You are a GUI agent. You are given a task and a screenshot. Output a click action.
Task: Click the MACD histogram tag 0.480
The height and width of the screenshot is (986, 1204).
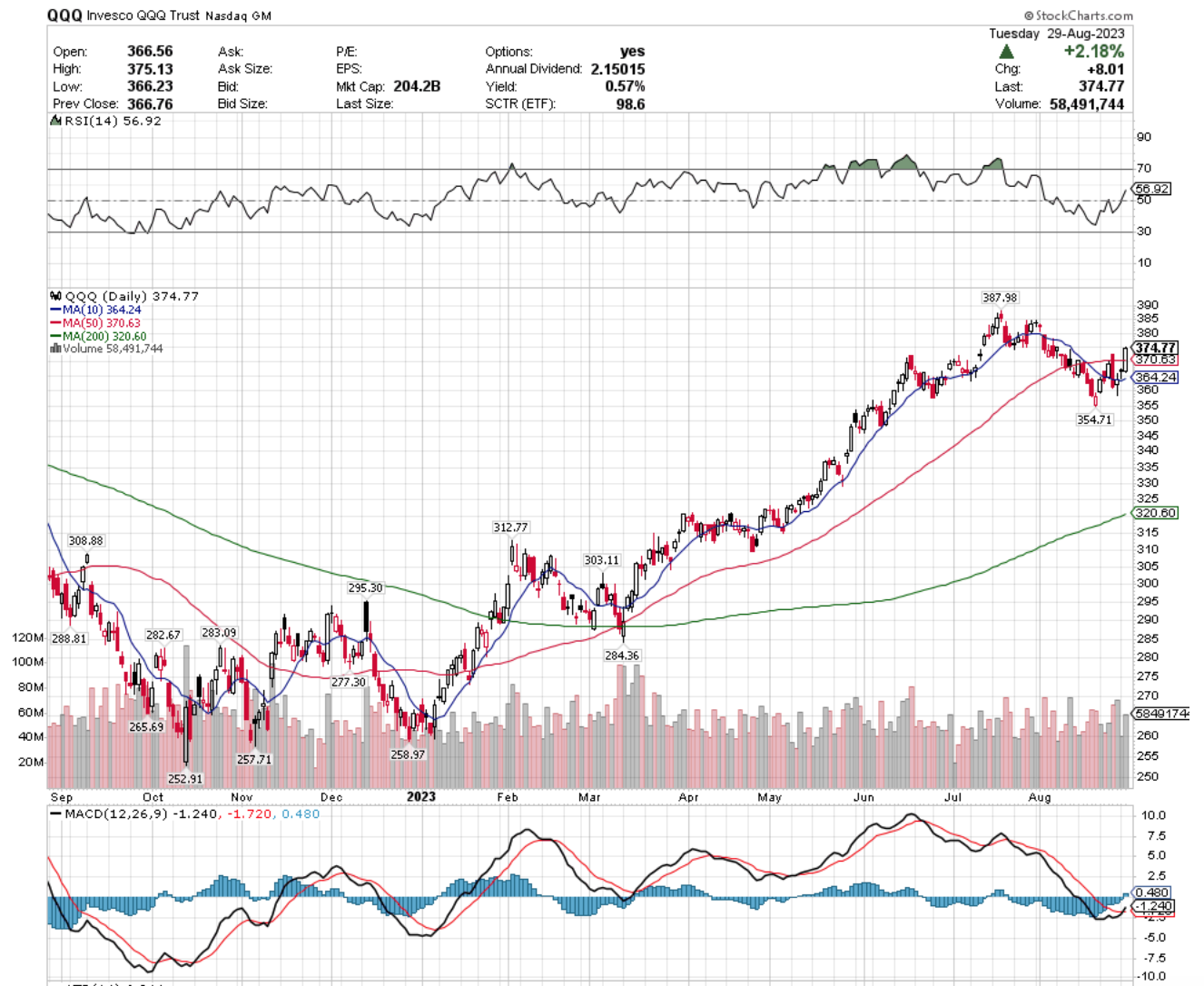coord(1152,892)
